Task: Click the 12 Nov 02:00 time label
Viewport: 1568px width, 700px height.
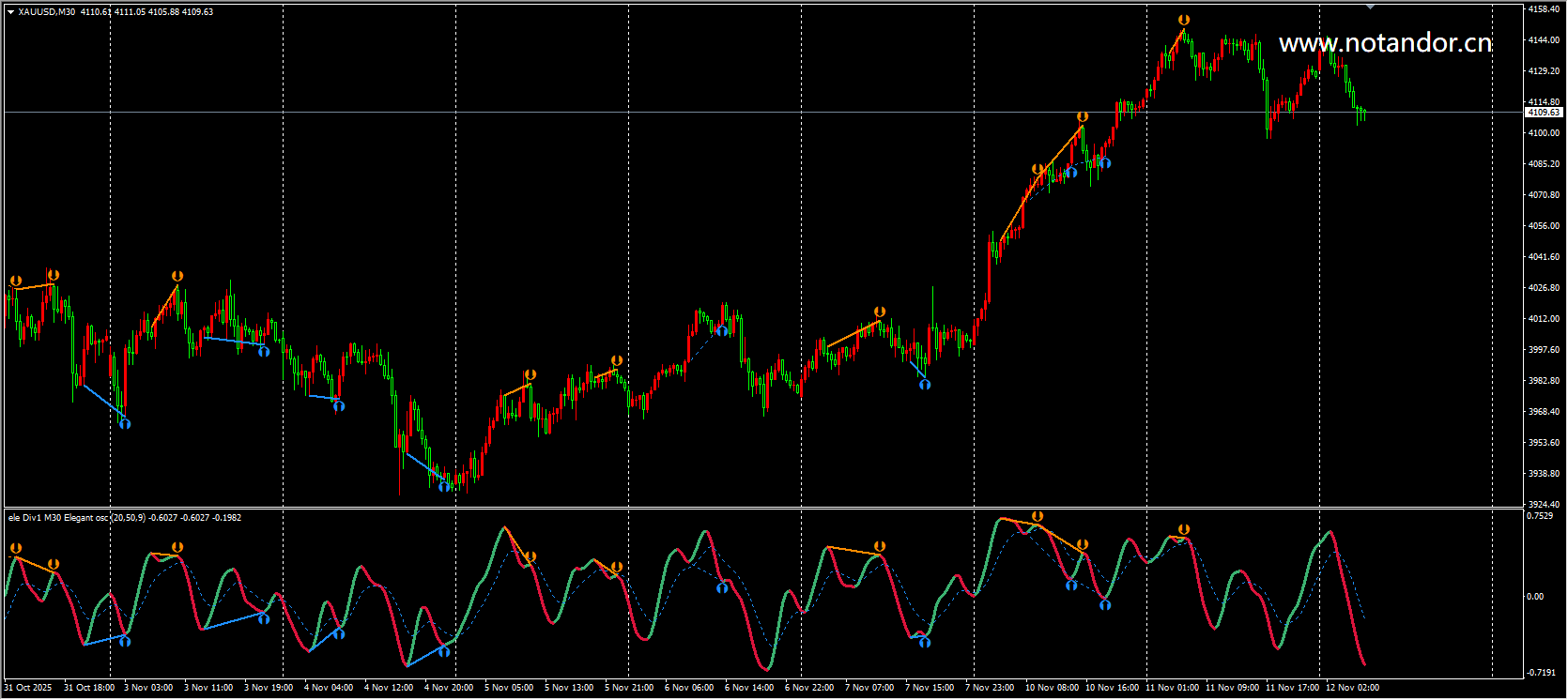Action: 1352,688
